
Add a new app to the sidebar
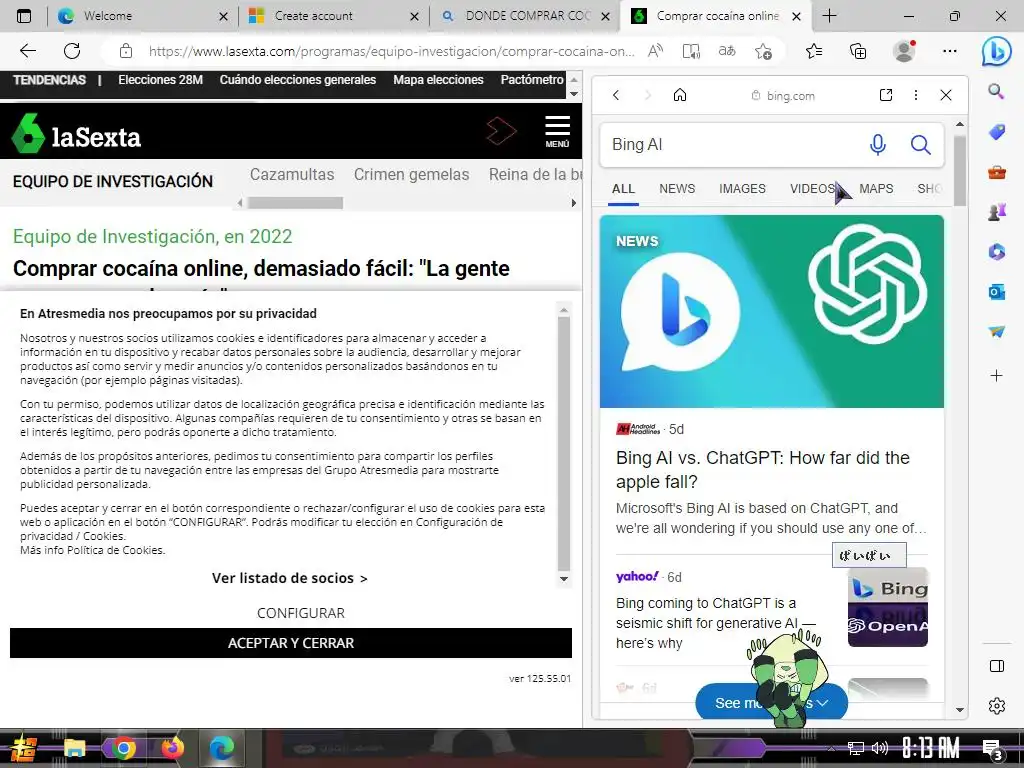tap(996, 376)
